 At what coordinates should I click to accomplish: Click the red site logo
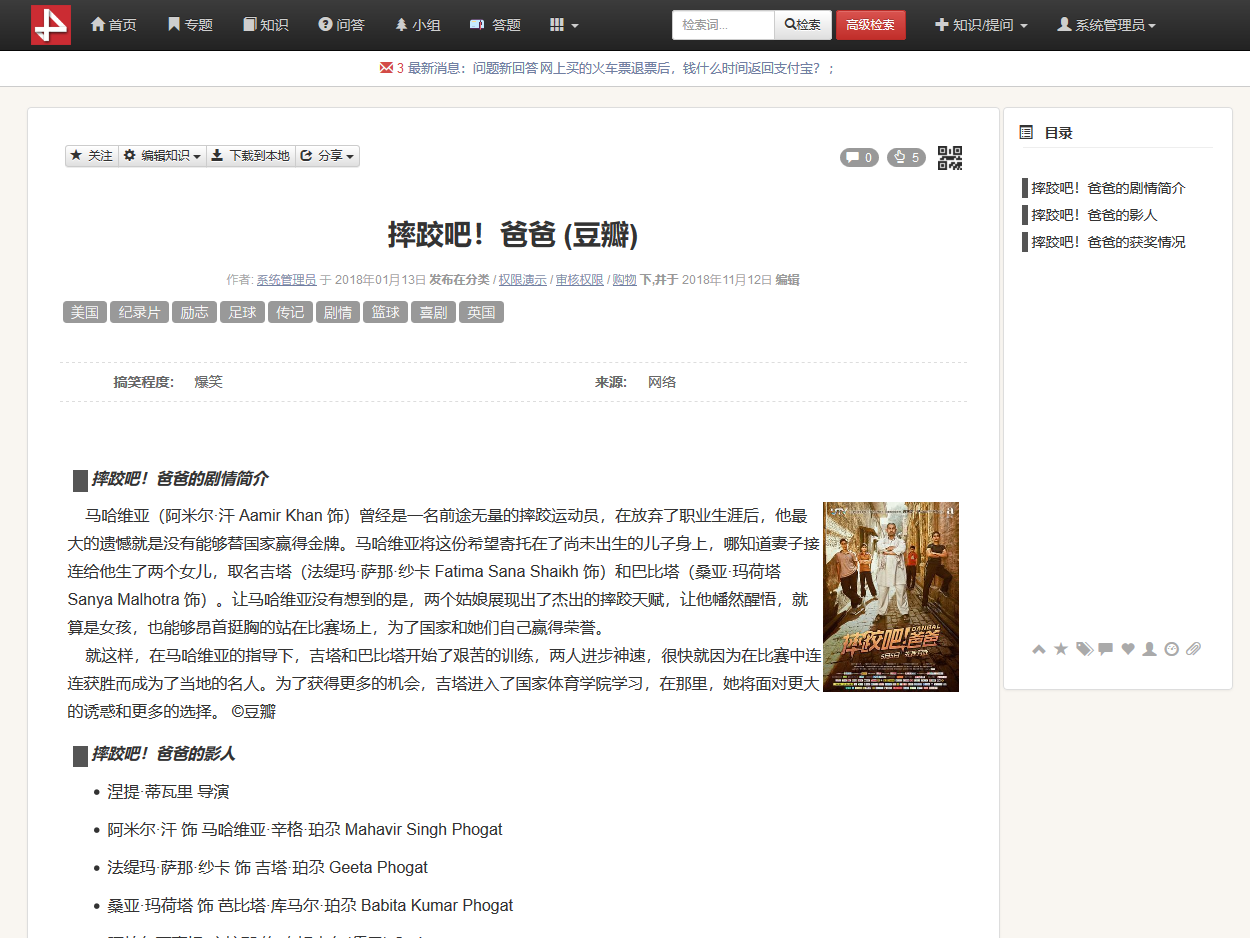51,25
